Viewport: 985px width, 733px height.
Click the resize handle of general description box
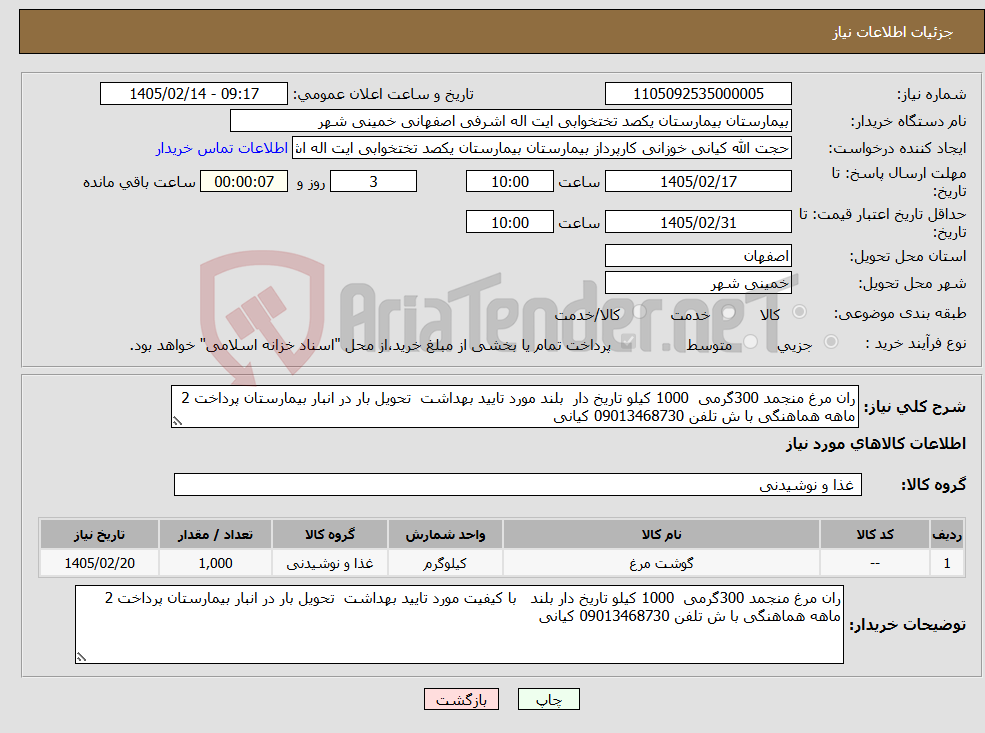(177, 421)
